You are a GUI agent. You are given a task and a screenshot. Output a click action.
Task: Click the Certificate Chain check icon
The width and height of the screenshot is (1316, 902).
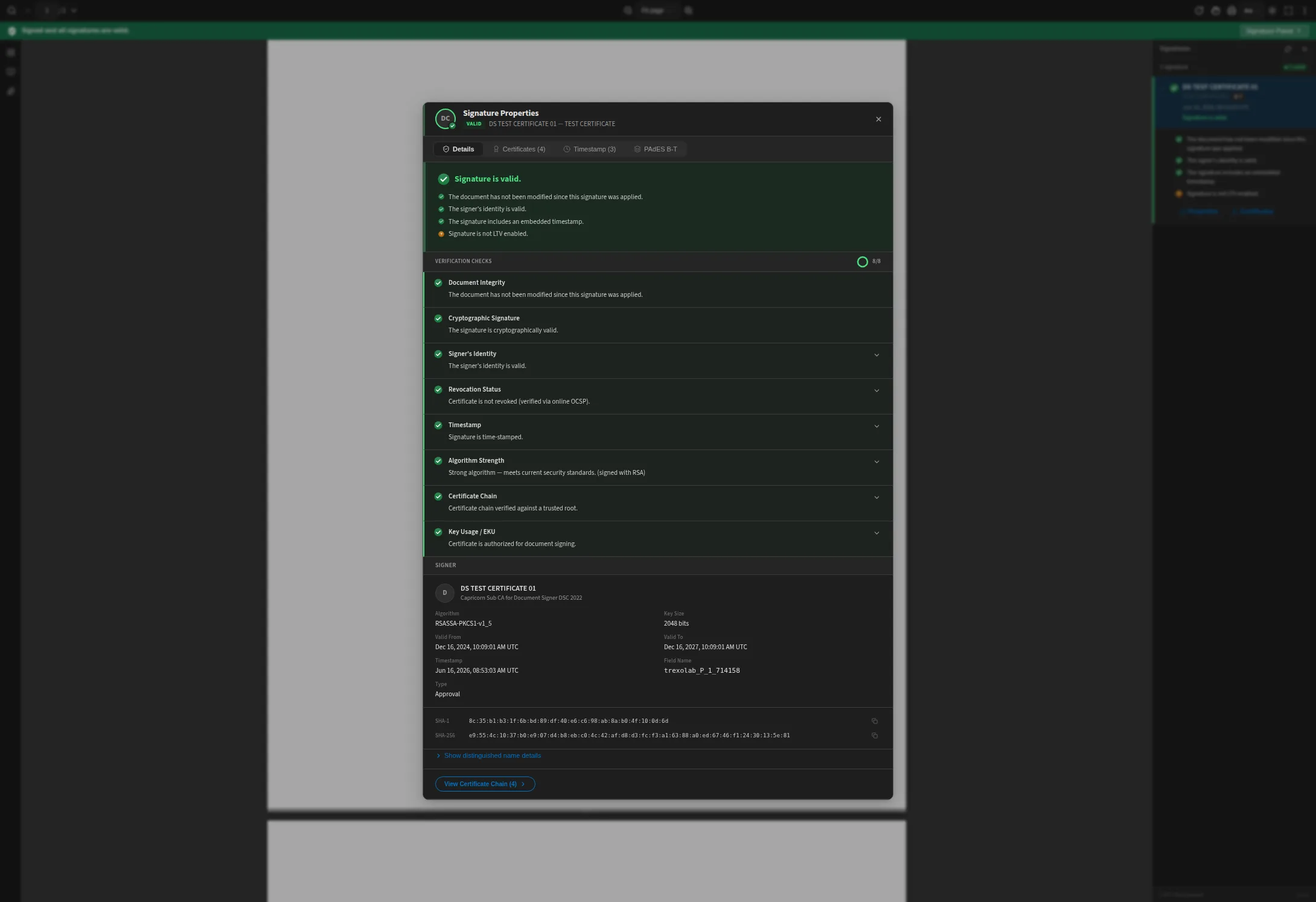pos(438,496)
